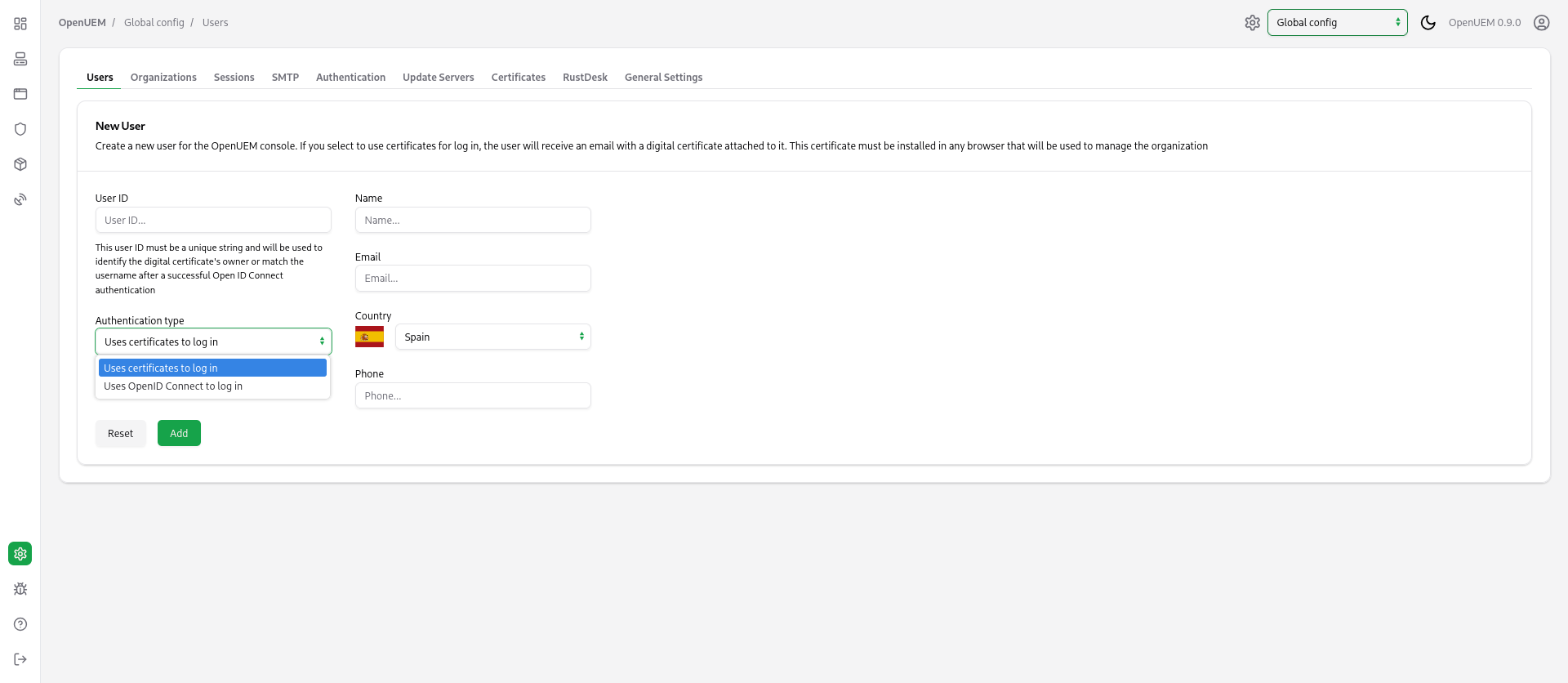Click the Global config breadcrumb link
This screenshot has height=683, width=1568.
point(154,23)
